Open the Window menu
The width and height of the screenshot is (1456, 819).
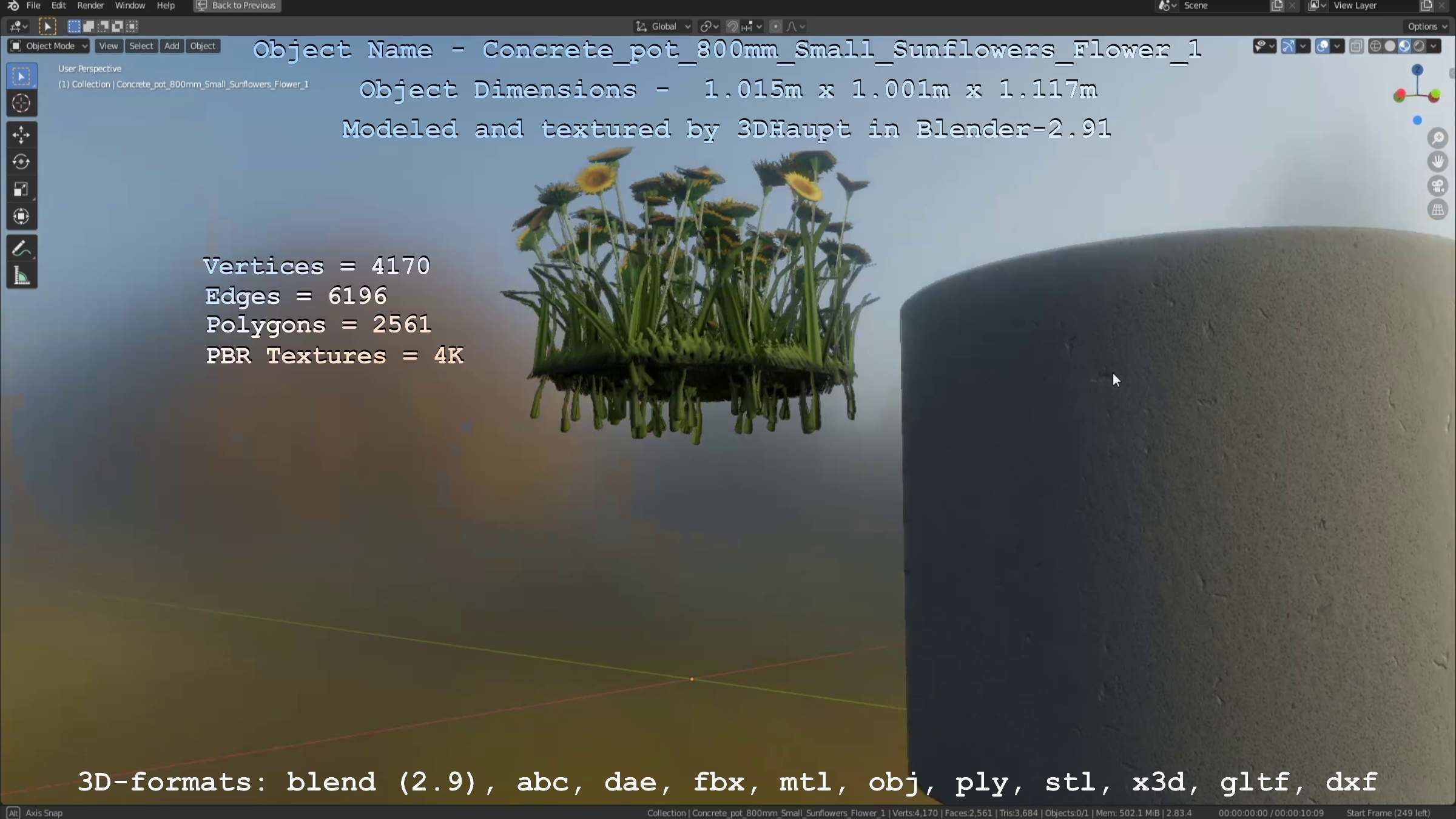pos(130,5)
